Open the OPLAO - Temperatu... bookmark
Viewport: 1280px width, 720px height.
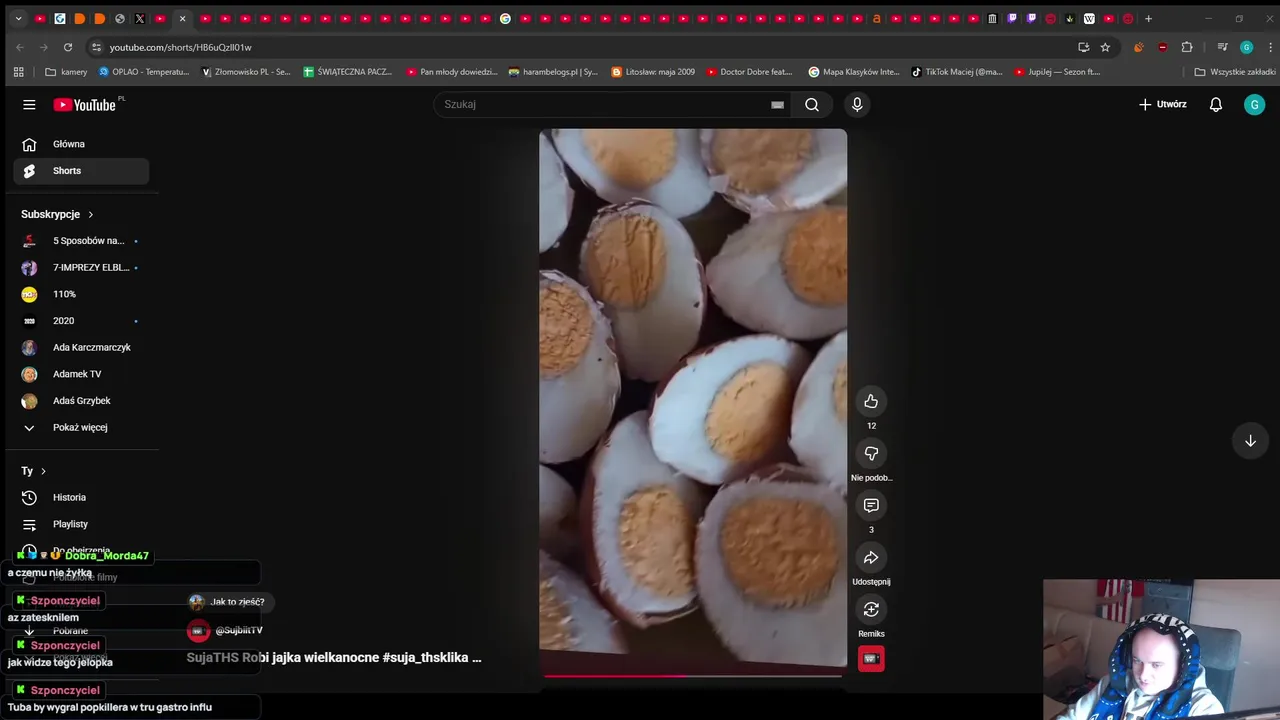click(x=143, y=72)
